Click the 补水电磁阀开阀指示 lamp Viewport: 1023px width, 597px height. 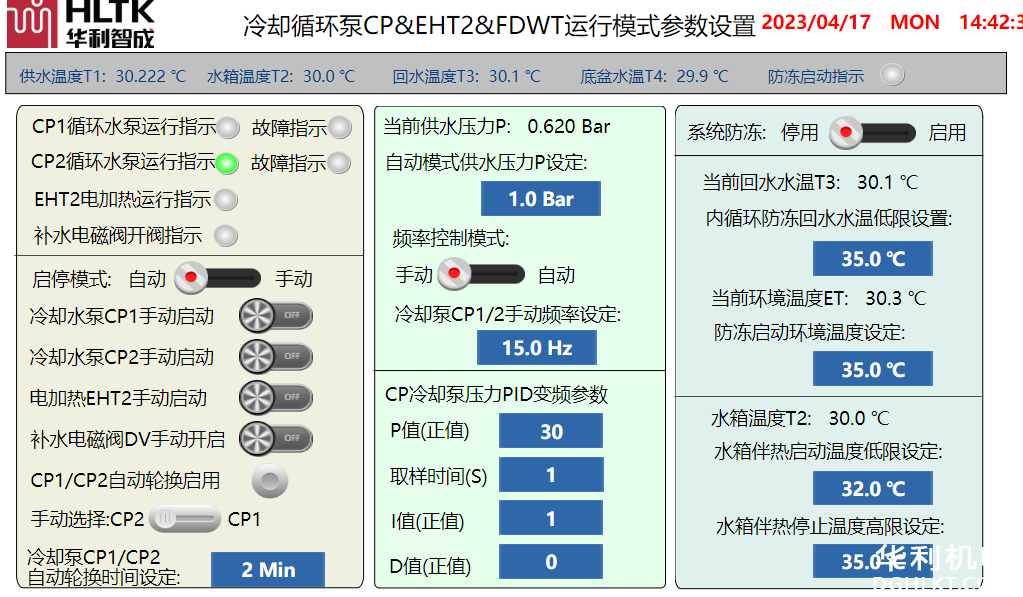pyautogui.click(x=227, y=236)
